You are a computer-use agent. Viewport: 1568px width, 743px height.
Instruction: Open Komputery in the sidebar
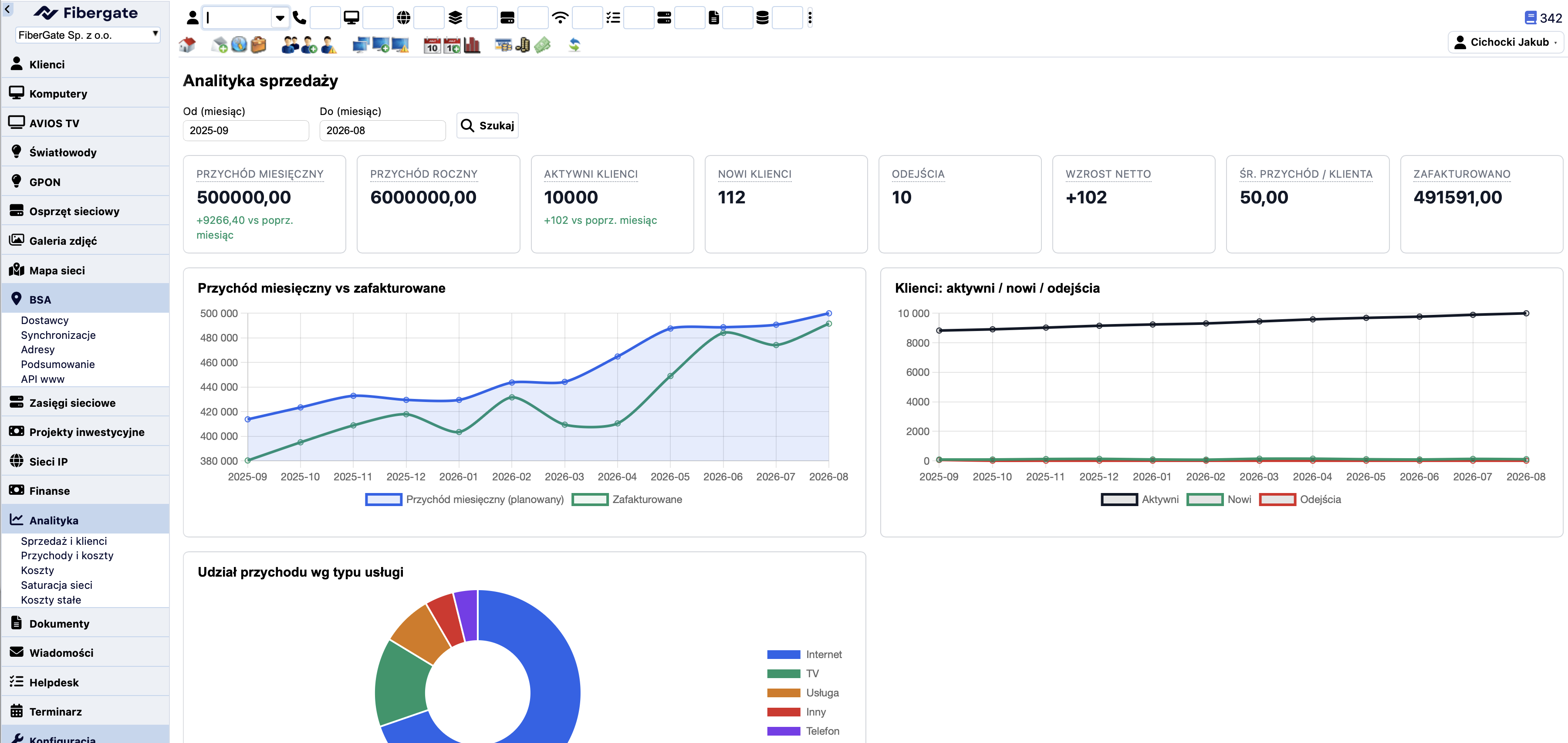tap(85, 94)
